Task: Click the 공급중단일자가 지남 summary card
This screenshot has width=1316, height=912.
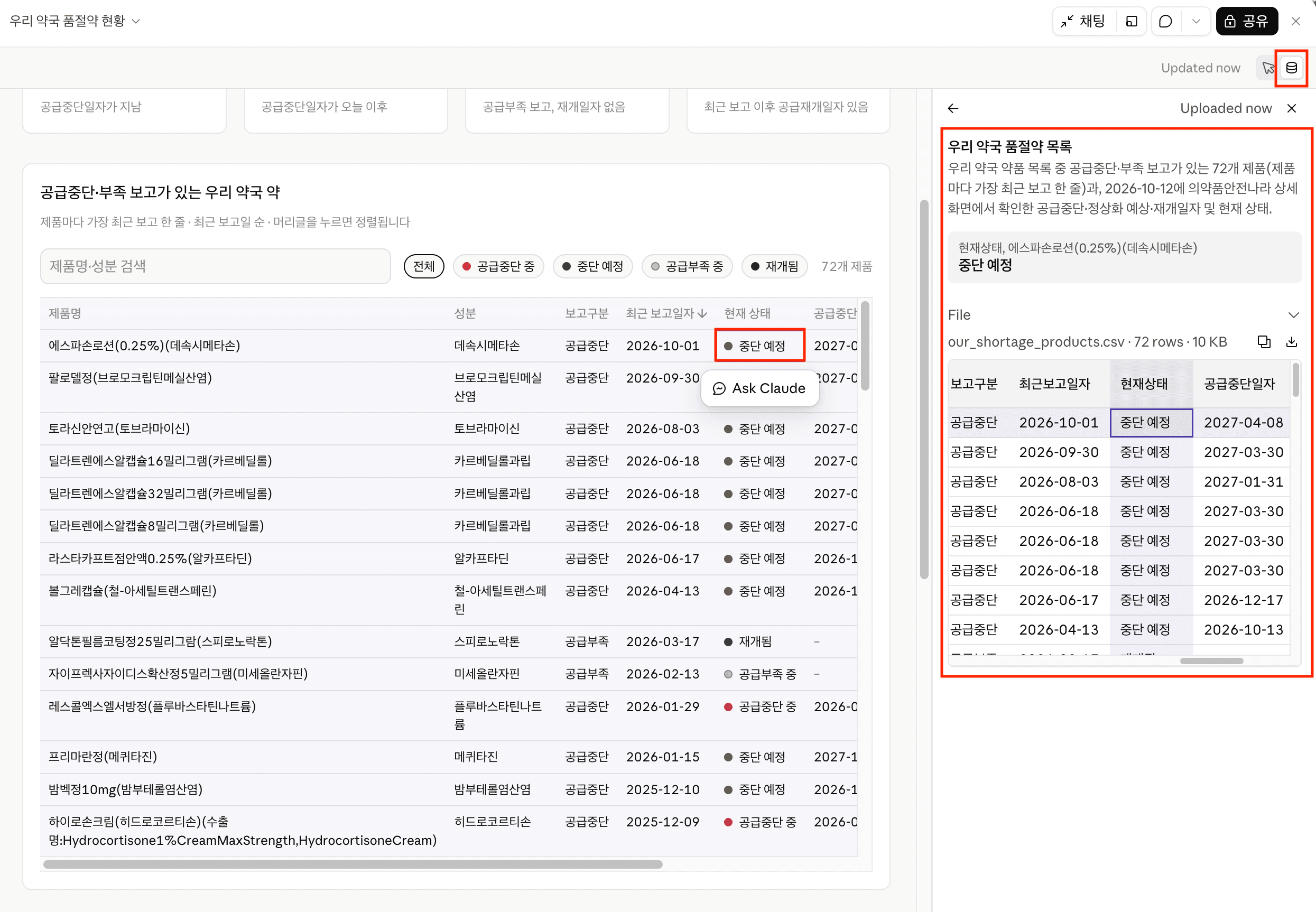Action: click(124, 110)
